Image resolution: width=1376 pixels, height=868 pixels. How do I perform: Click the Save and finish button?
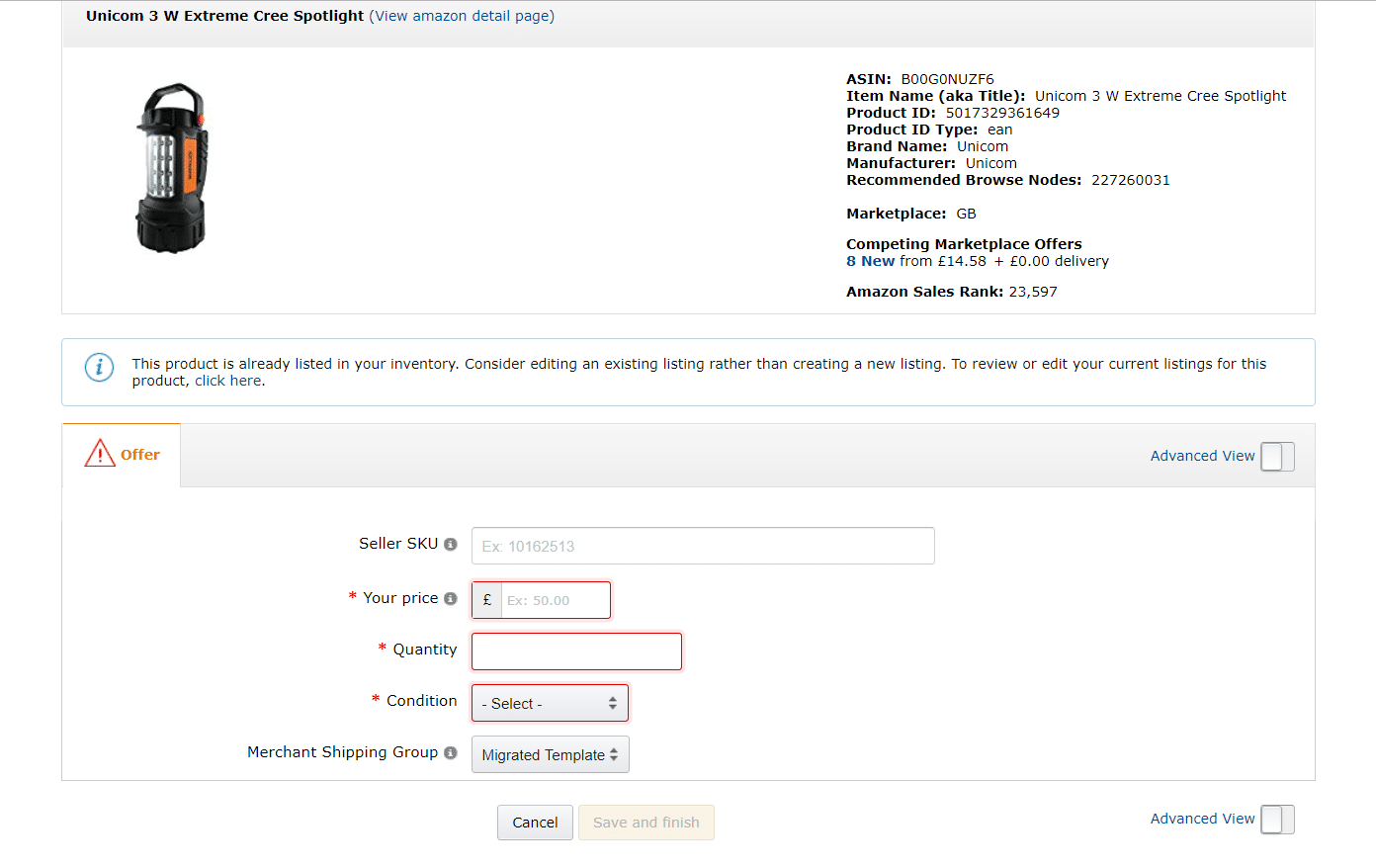click(x=646, y=823)
